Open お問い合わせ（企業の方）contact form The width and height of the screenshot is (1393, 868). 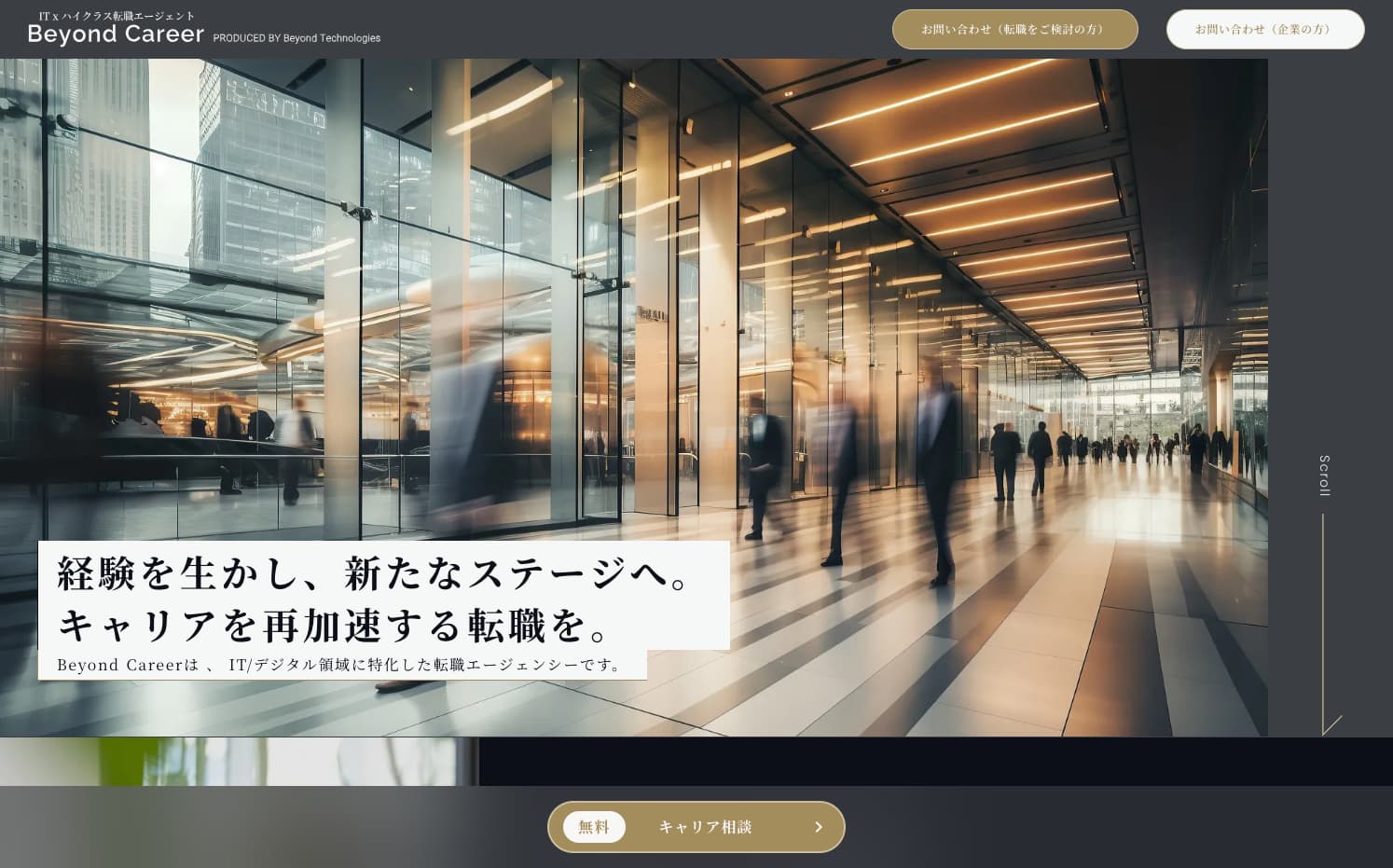tap(1264, 29)
